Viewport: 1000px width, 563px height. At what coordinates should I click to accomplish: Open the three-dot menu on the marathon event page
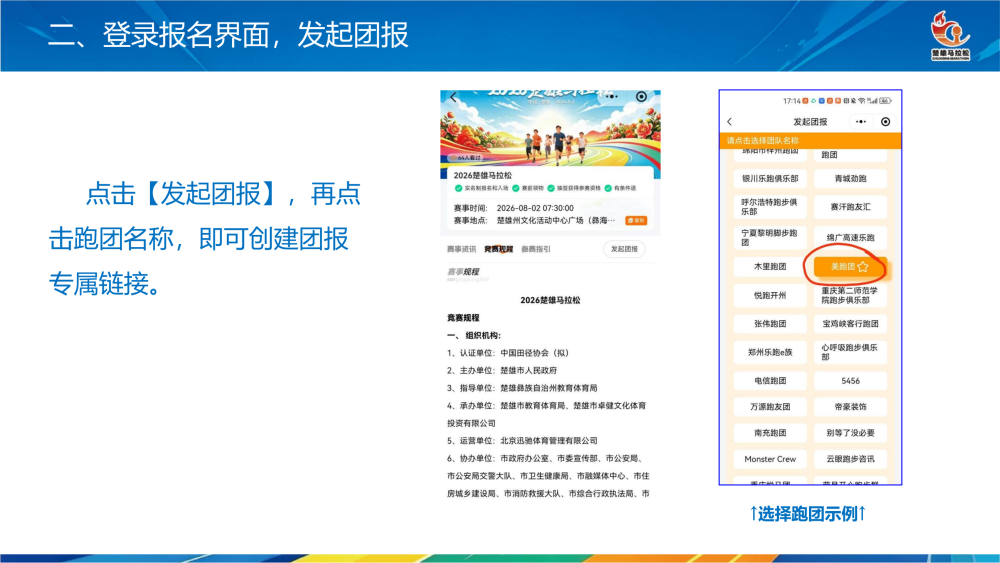[612, 97]
